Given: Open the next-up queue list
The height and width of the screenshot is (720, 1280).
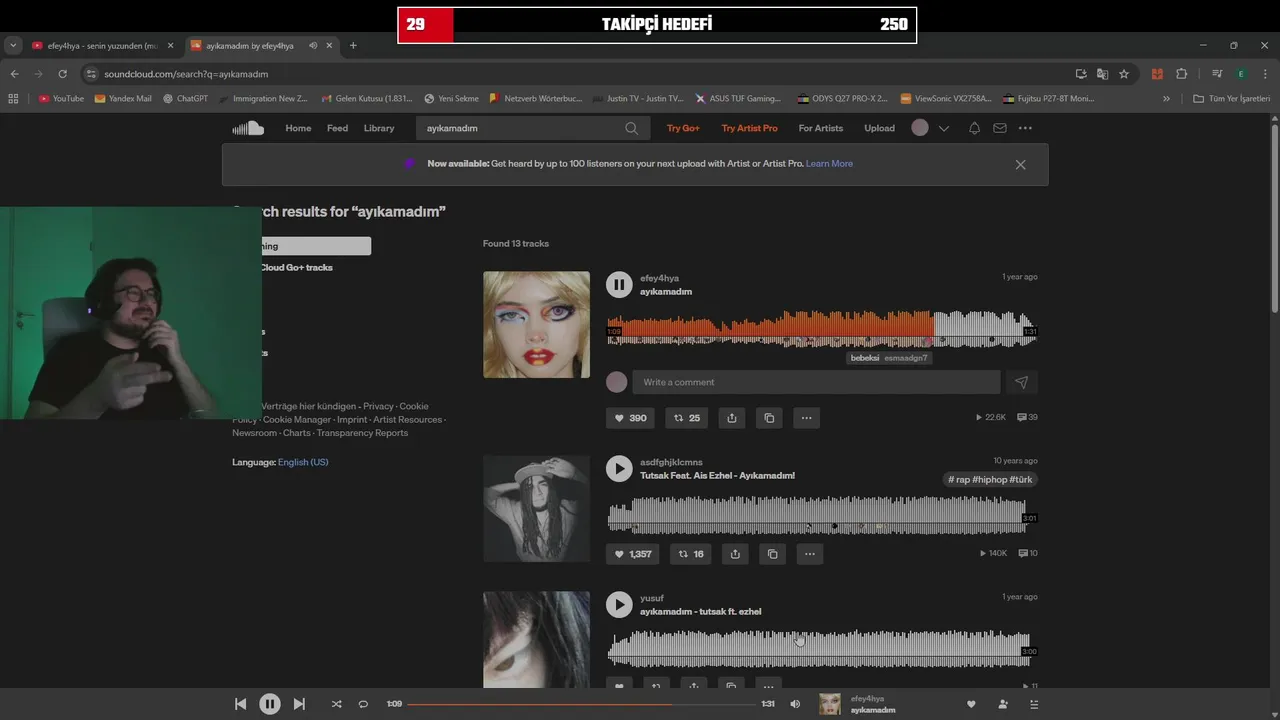Looking at the screenshot, I should (1034, 704).
